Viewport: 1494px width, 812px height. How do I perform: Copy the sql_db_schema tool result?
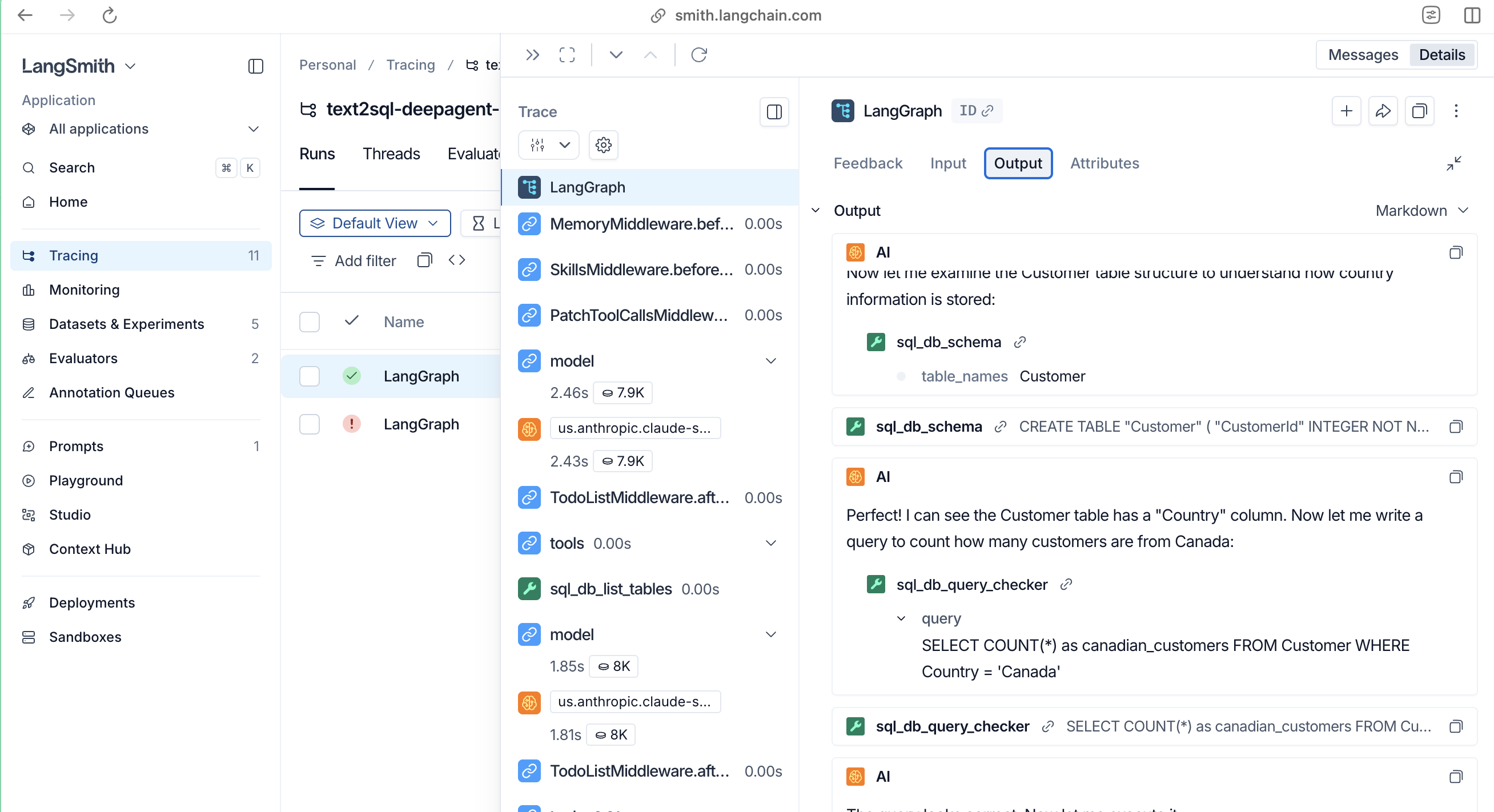(x=1456, y=427)
